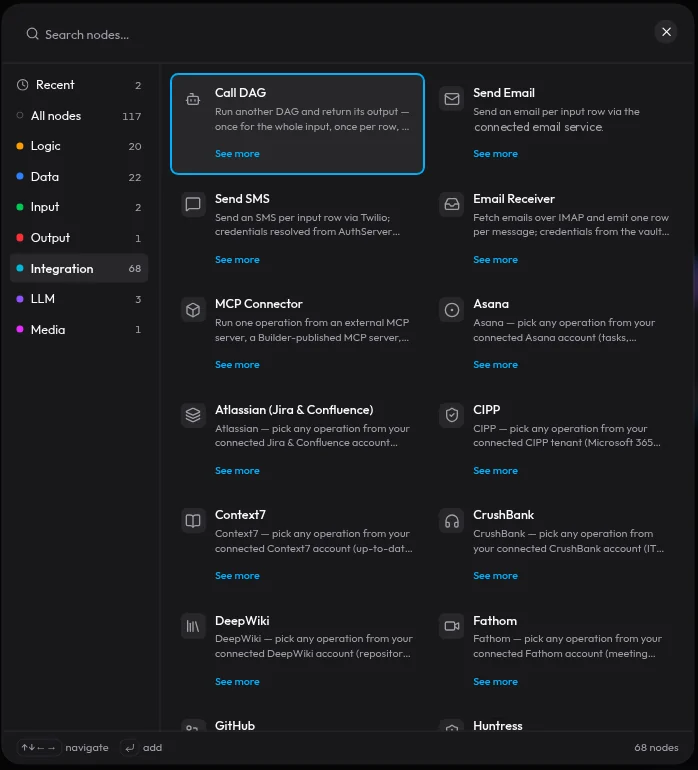Open the Recent category
This screenshot has height=770, width=698.
point(79,85)
